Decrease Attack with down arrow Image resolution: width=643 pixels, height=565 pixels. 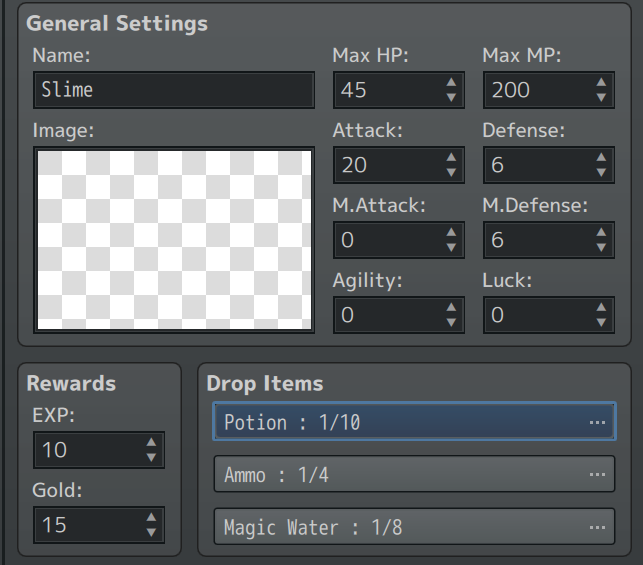pyautogui.click(x=451, y=173)
